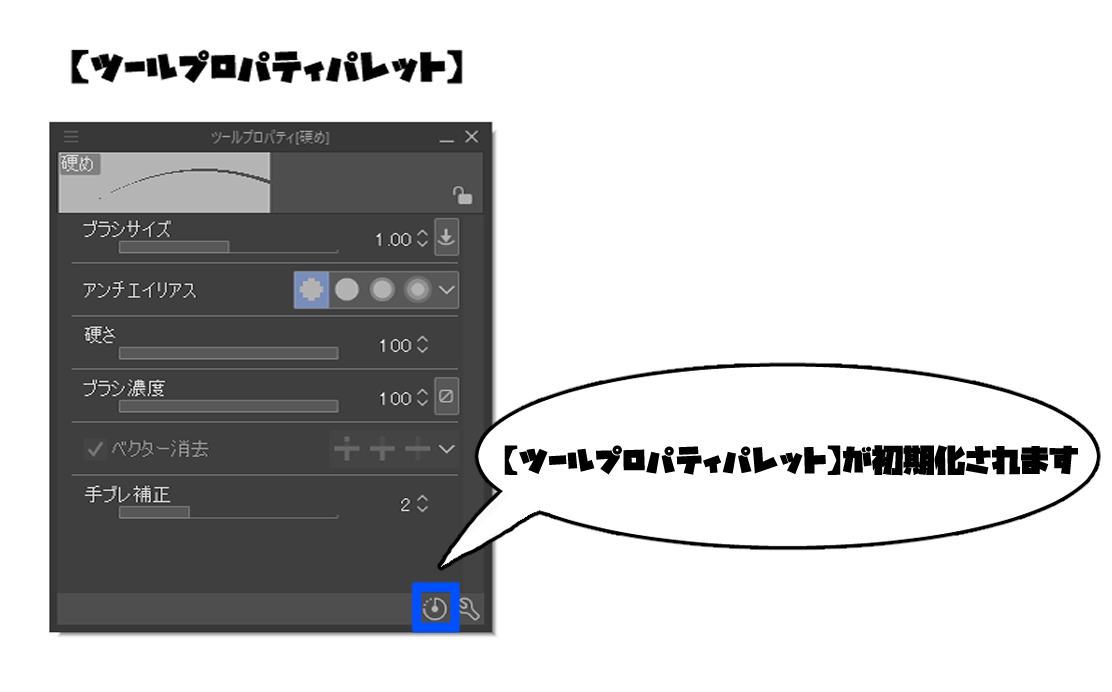1112x692 pixels.
Task: Open the Tool Property palette hamburger menu
Action: 71,136
